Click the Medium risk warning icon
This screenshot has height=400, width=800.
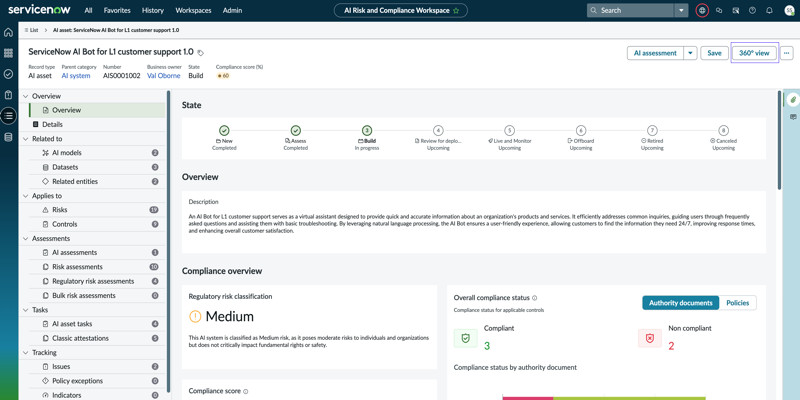[x=195, y=316]
